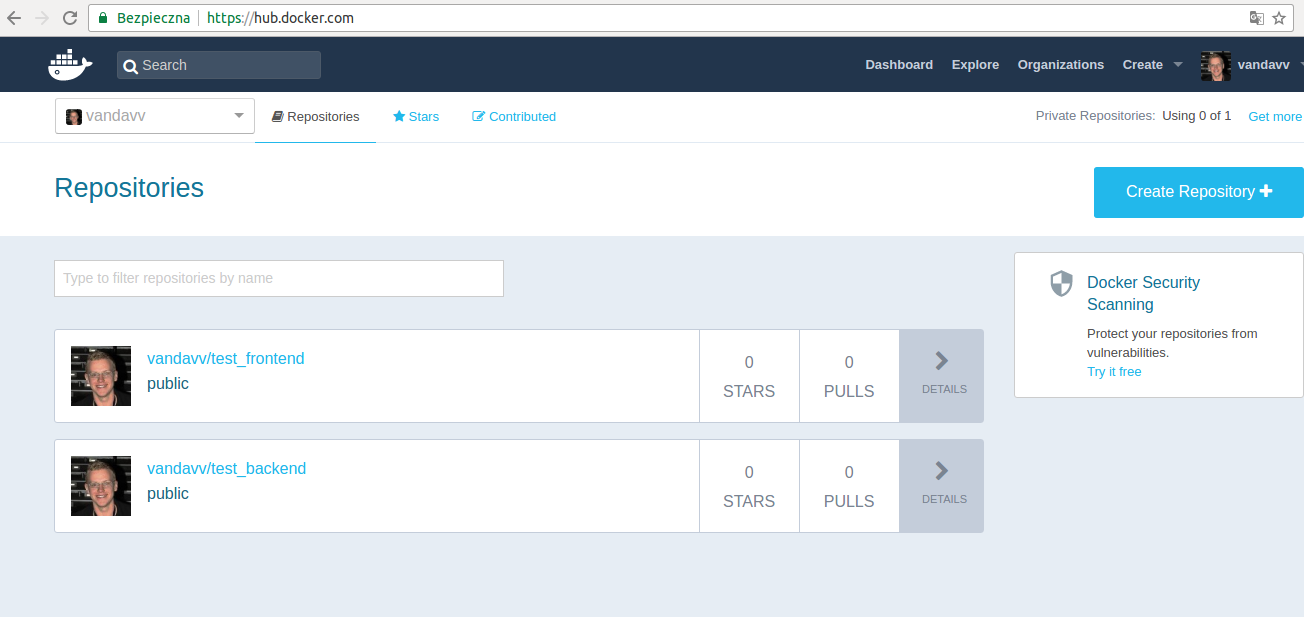Click Docker Security Scanning heading link
The width and height of the screenshot is (1304, 617).
[x=1143, y=293]
